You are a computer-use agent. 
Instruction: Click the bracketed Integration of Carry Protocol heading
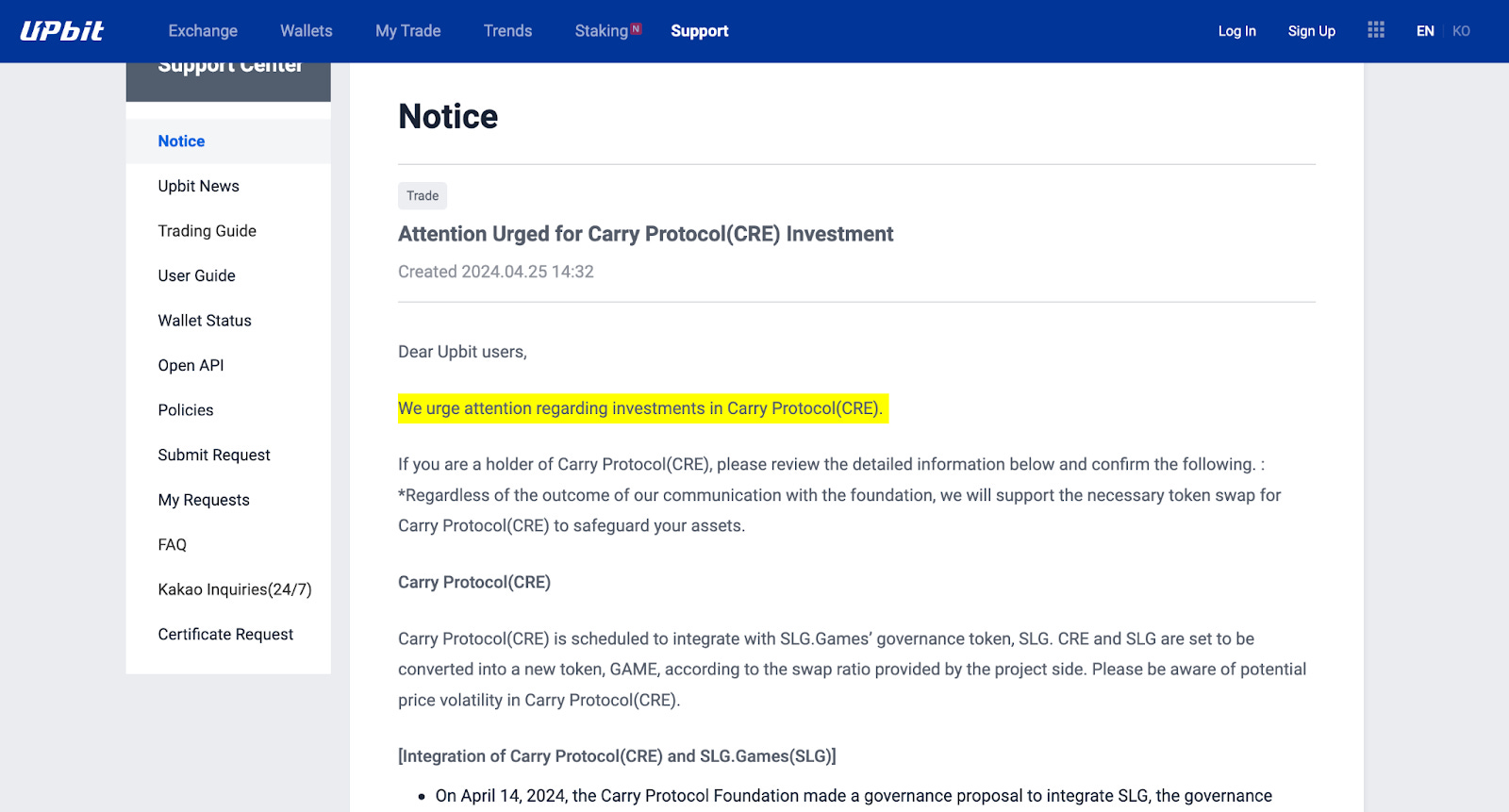coord(617,756)
